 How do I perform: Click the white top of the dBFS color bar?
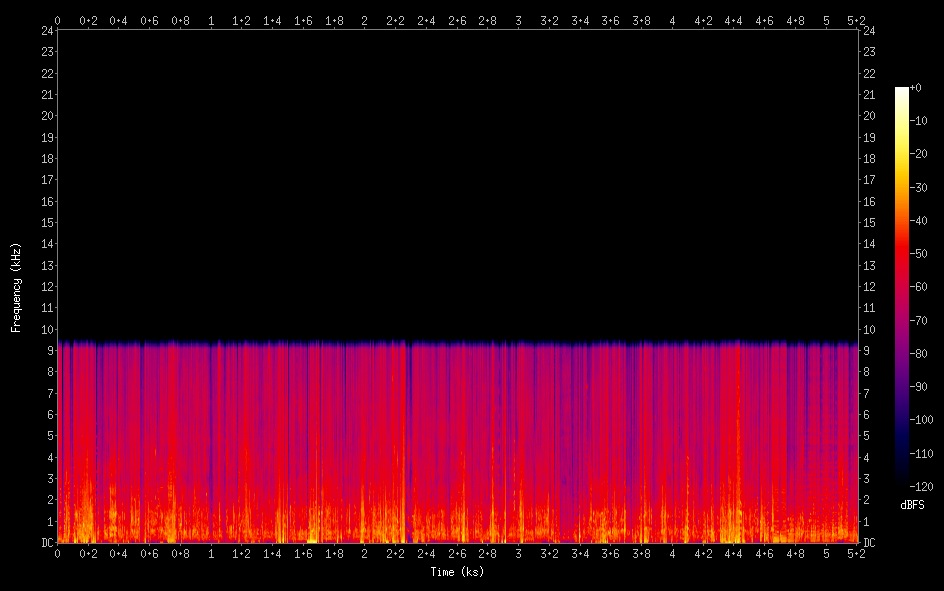click(x=902, y=91)
